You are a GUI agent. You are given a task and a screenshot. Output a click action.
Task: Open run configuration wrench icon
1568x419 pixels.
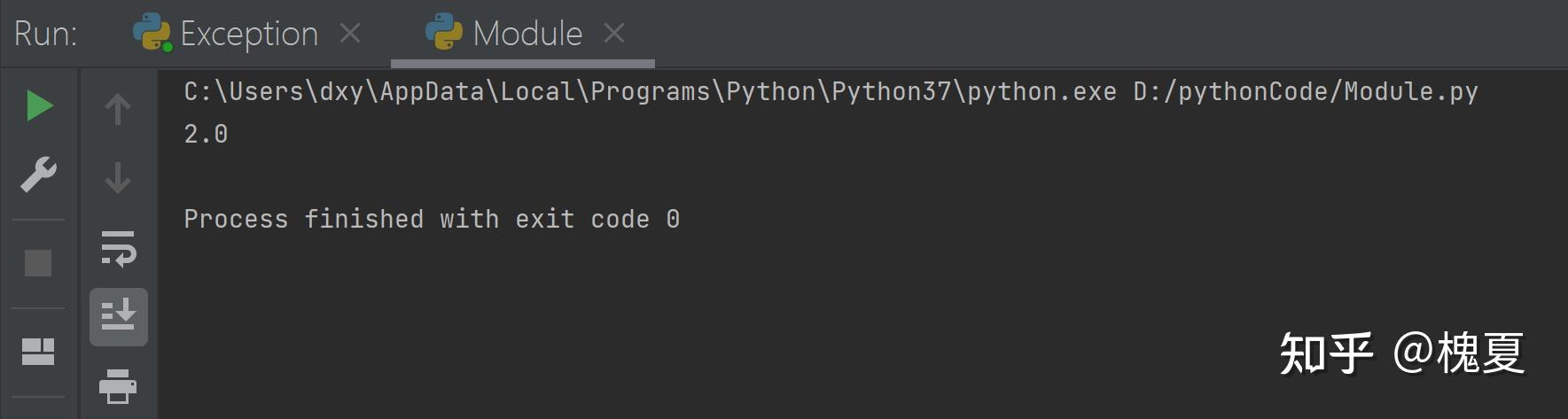(38, 174)
